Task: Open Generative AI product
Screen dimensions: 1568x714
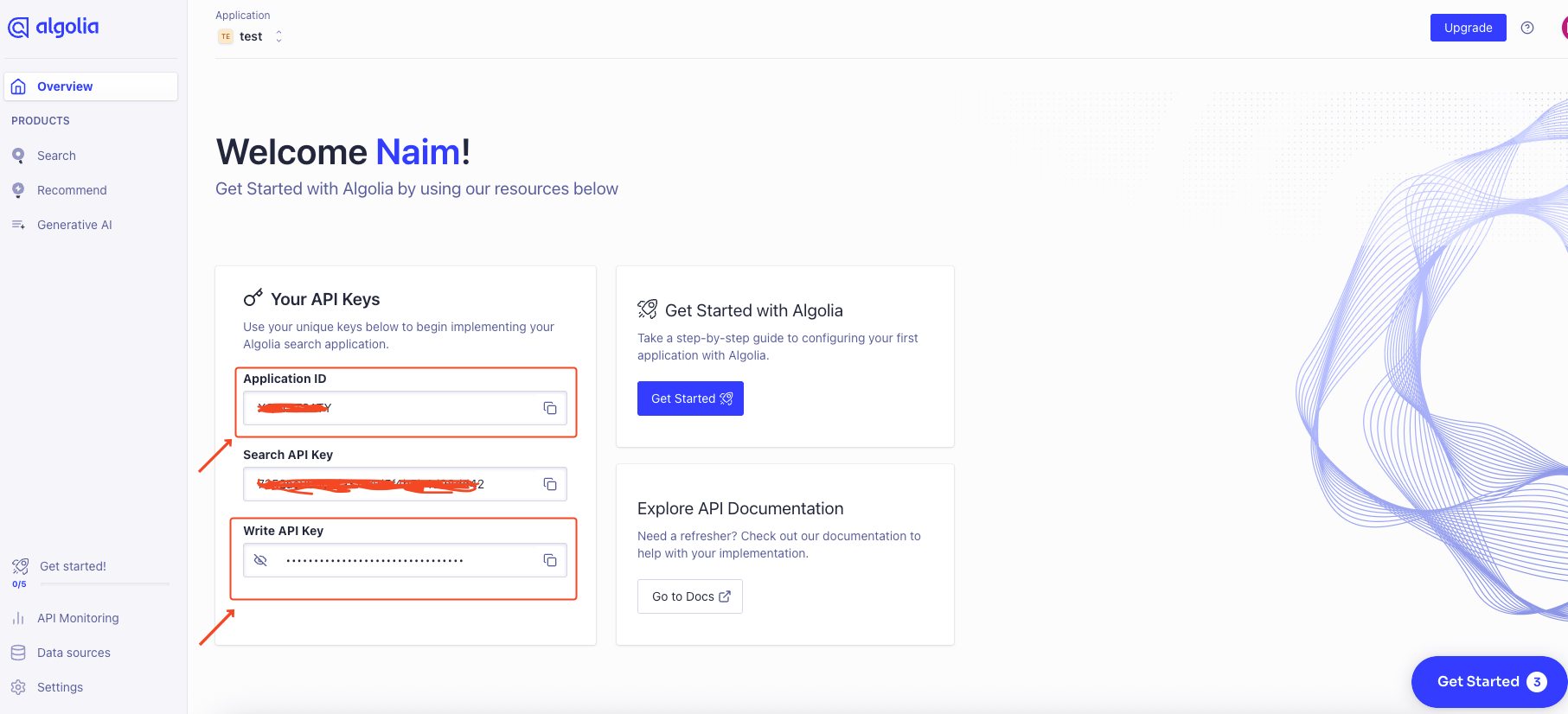Action: (74, 225)
